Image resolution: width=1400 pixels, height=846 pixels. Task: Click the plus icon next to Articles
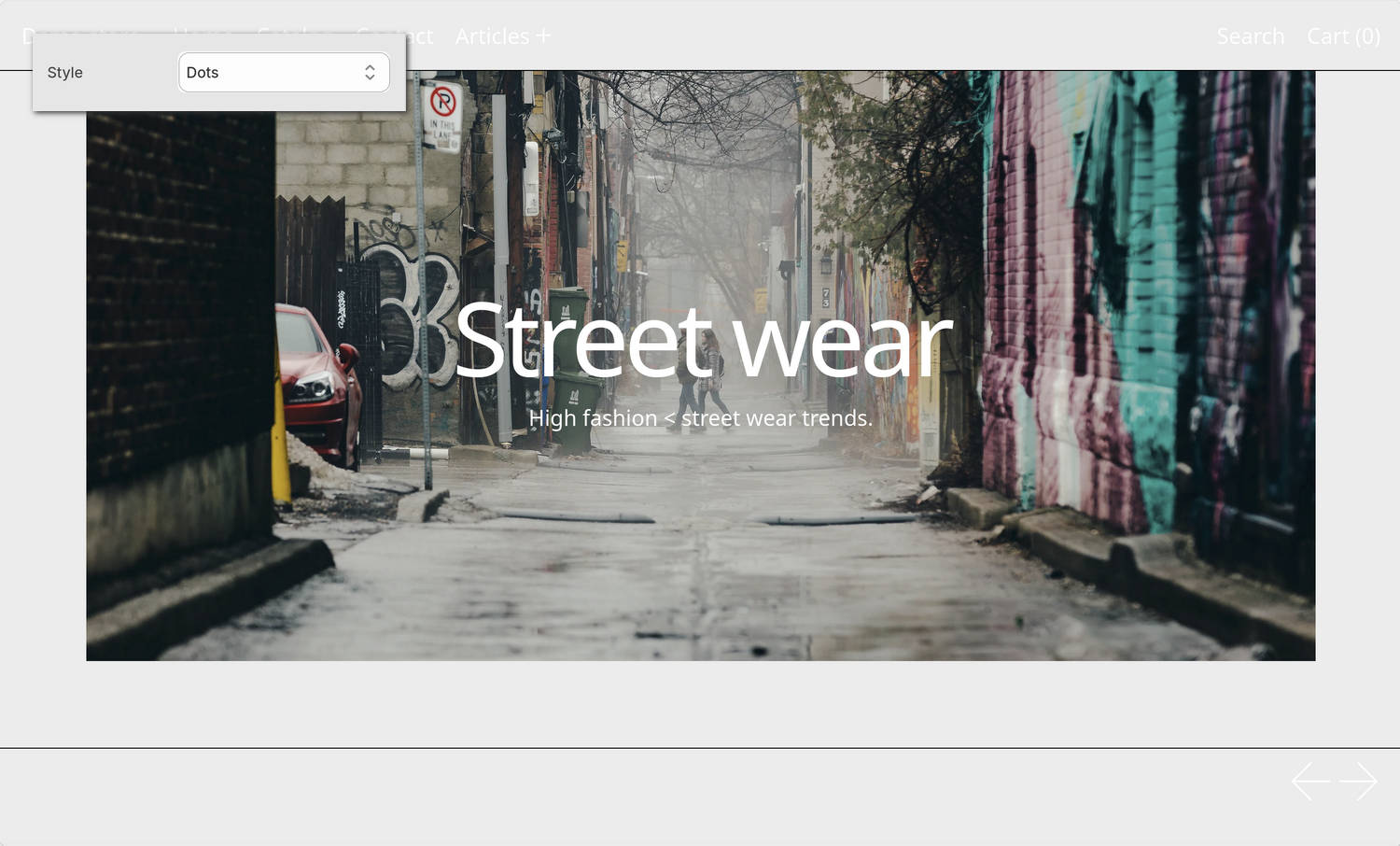[x=543, y=35]
